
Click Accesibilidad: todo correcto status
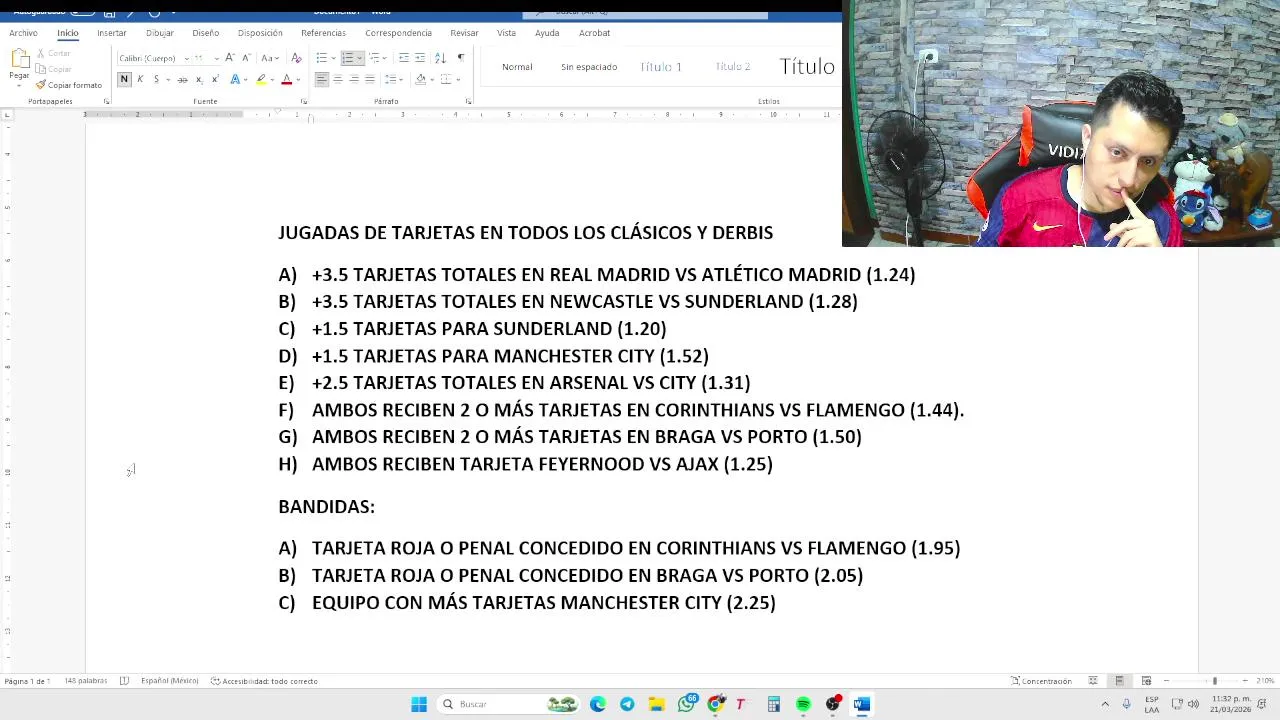tap(264, 681)
